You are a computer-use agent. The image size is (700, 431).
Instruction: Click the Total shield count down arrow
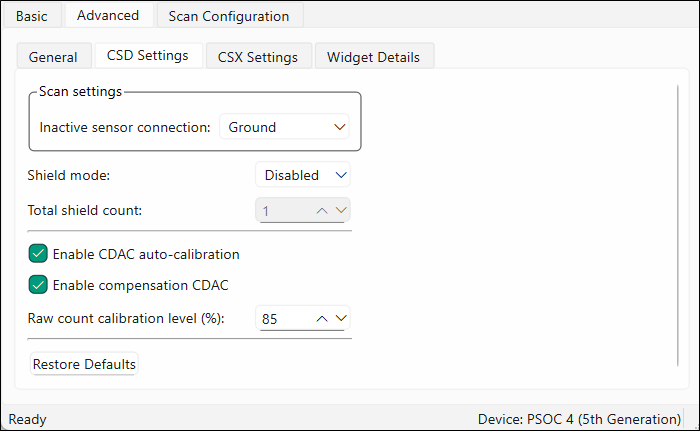340,210
